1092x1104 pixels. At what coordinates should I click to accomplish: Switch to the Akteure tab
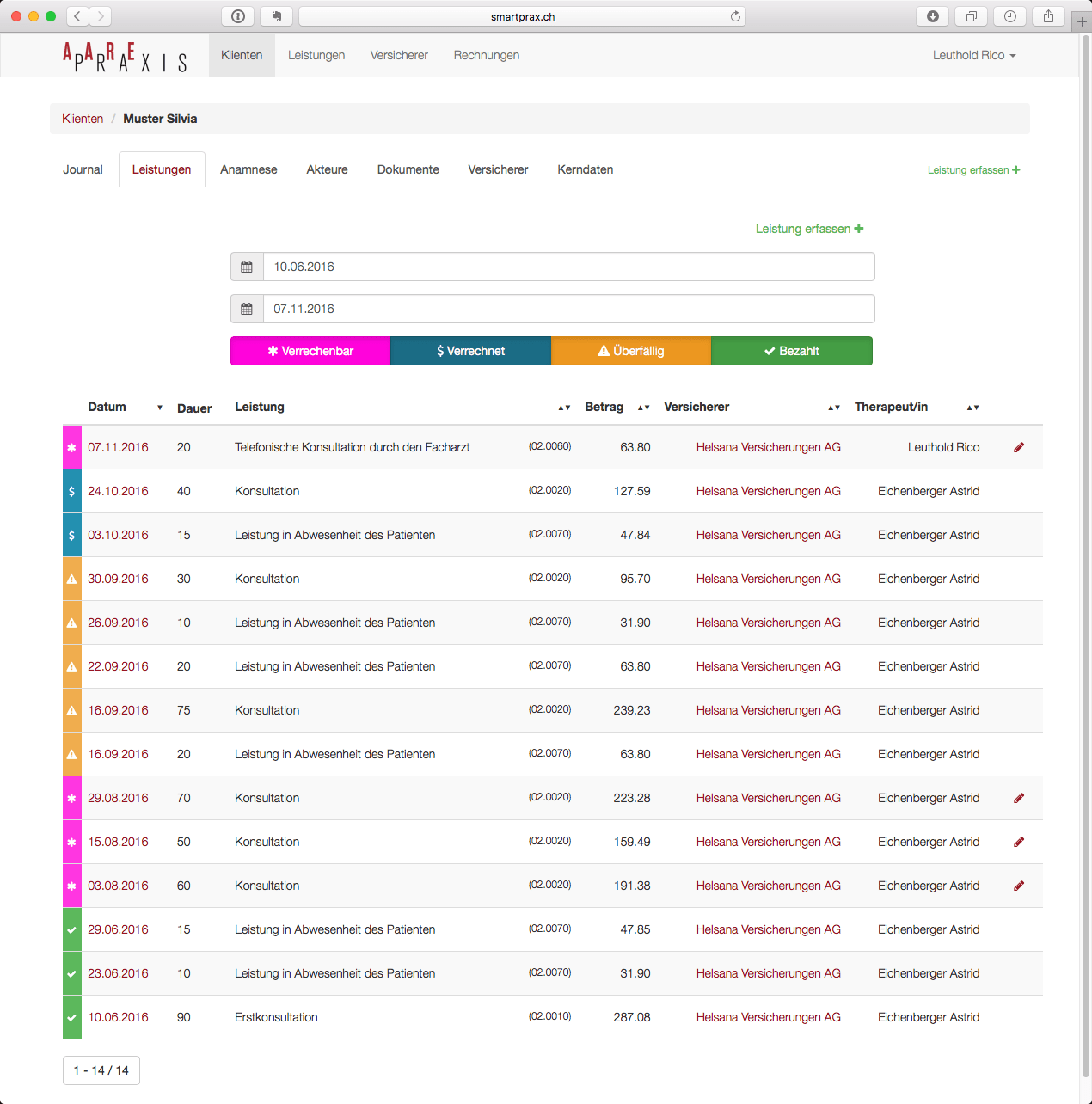pyautogui.click(x=328, y=169)
